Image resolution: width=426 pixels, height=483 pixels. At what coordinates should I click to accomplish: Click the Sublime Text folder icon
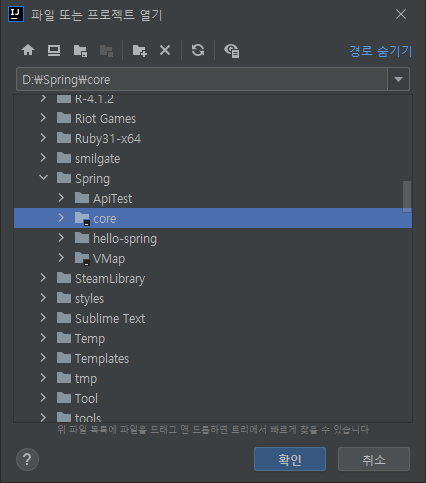64,318
